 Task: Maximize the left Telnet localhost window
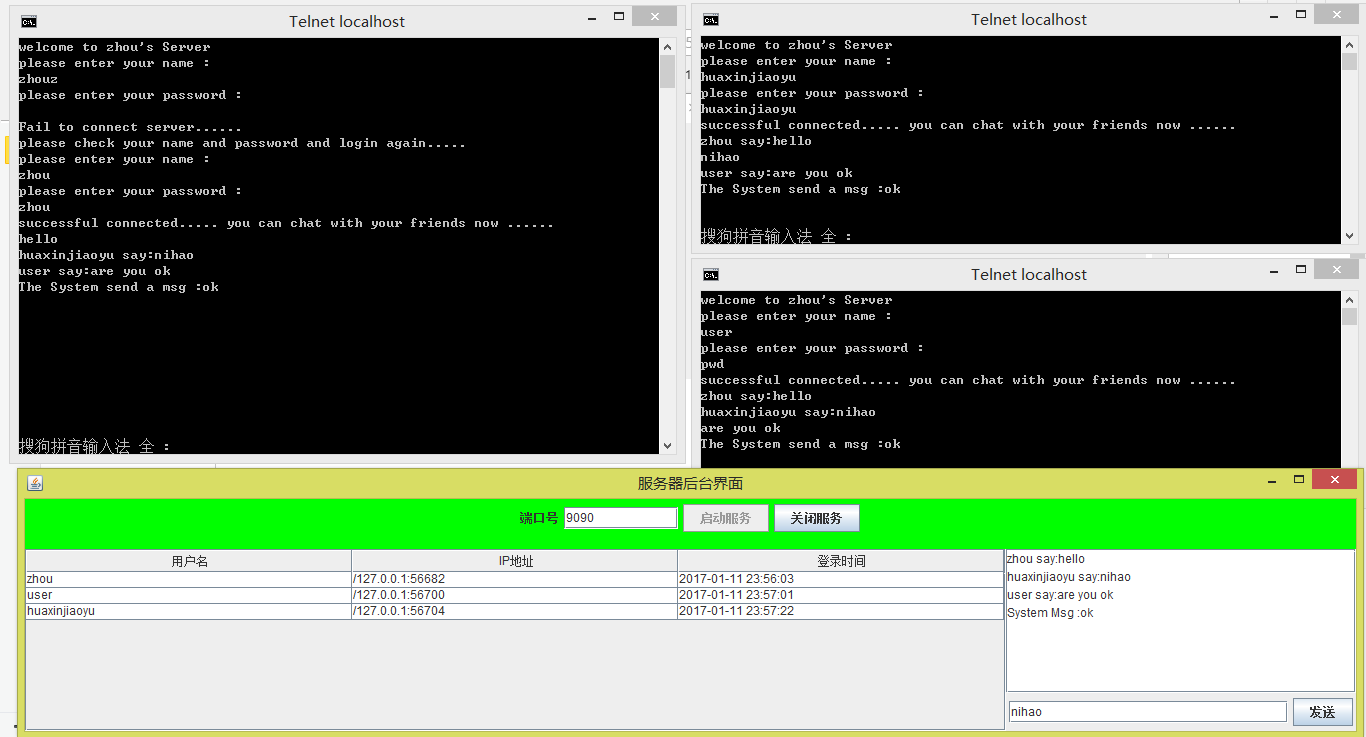click(x=619, y=17)
